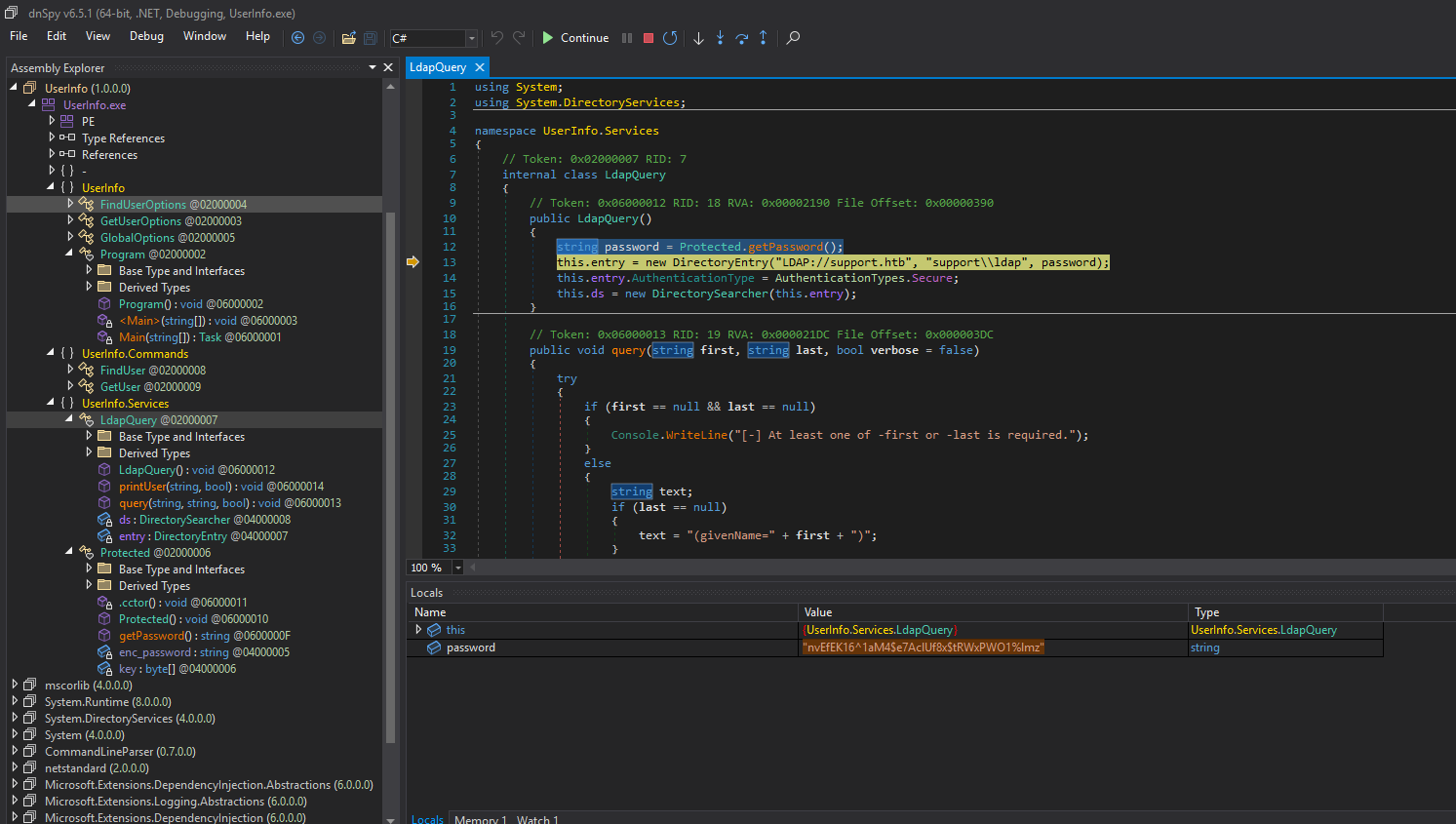Click the Step Over icon
Viewport: 1456px width, 824px height.
pyautogui.click(x=742, y=38)
